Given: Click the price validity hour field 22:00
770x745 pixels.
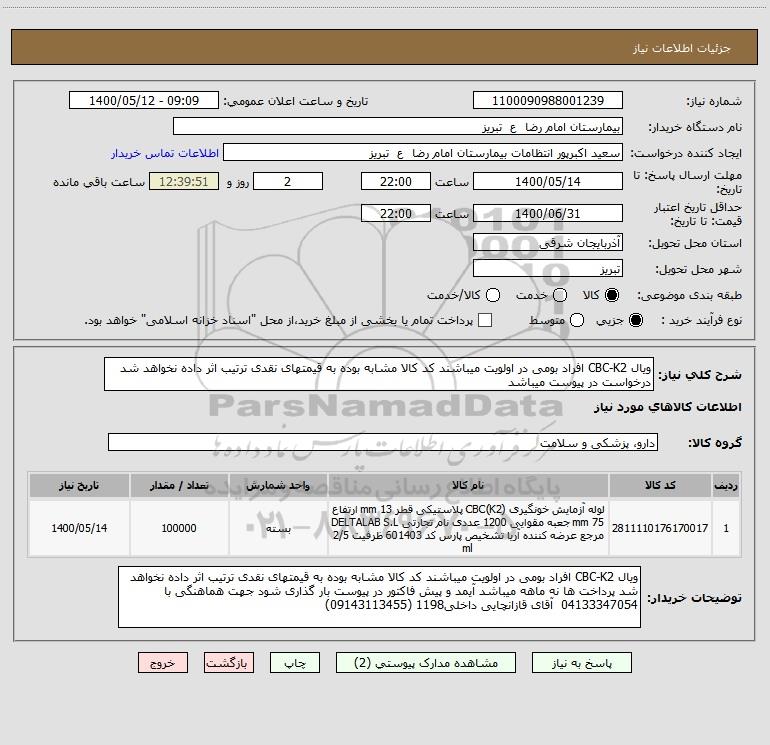Looking at the screenshot, I should tap(396, 213).
